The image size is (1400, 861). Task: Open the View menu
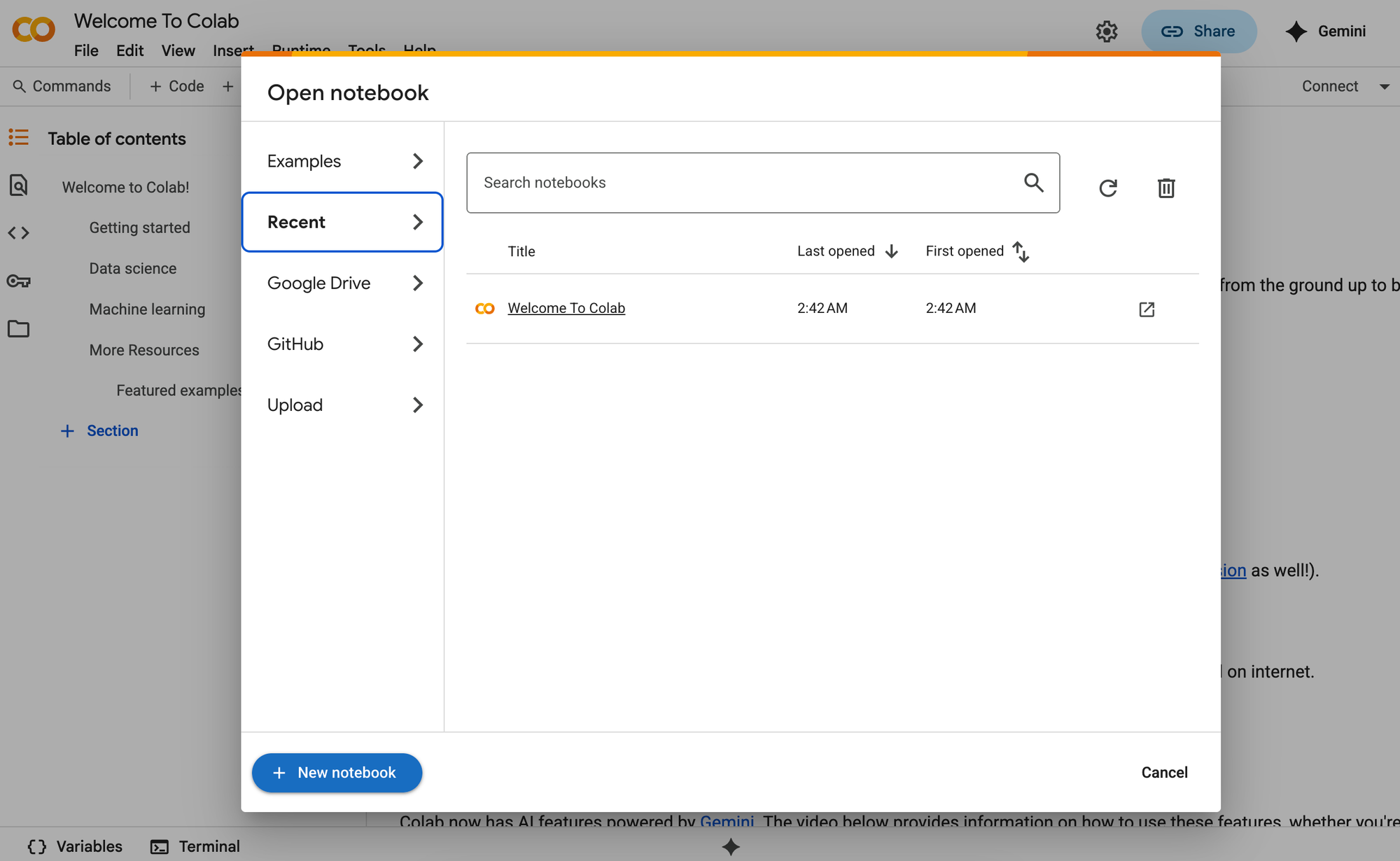pos(178,50)
